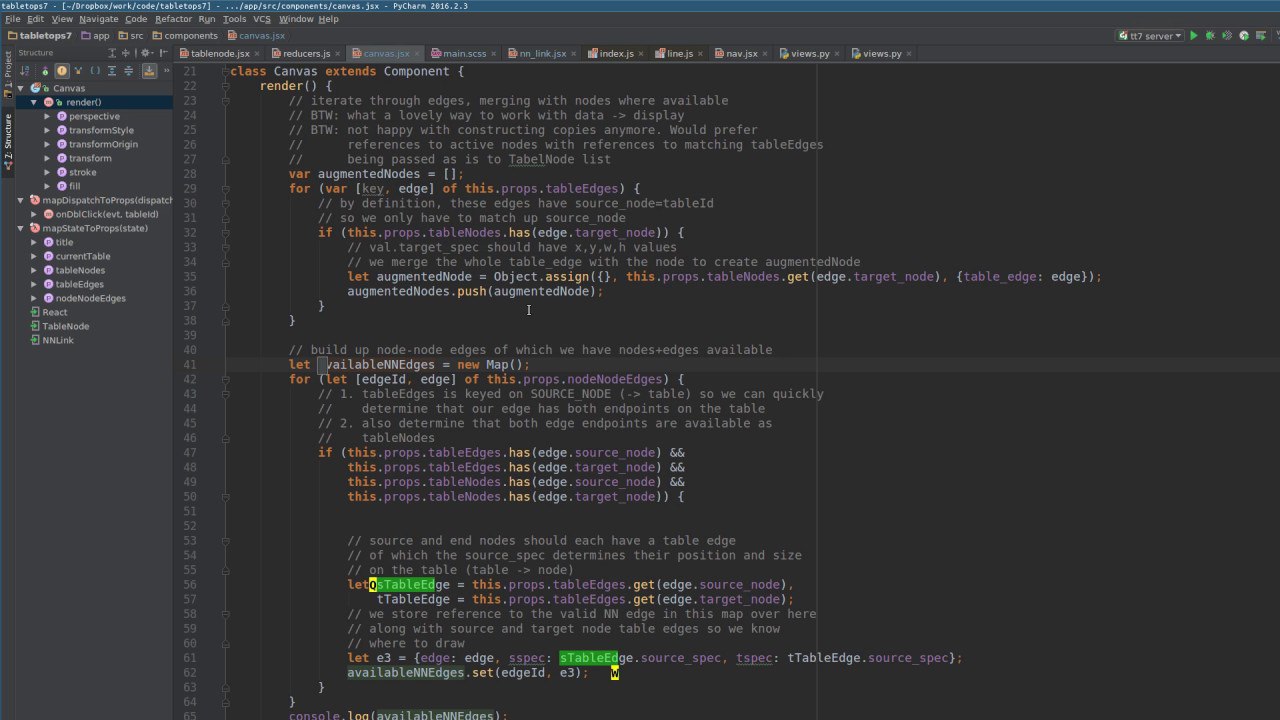1280x720 pixels.
Task: Open the Help menu
Action: point(328,19)
